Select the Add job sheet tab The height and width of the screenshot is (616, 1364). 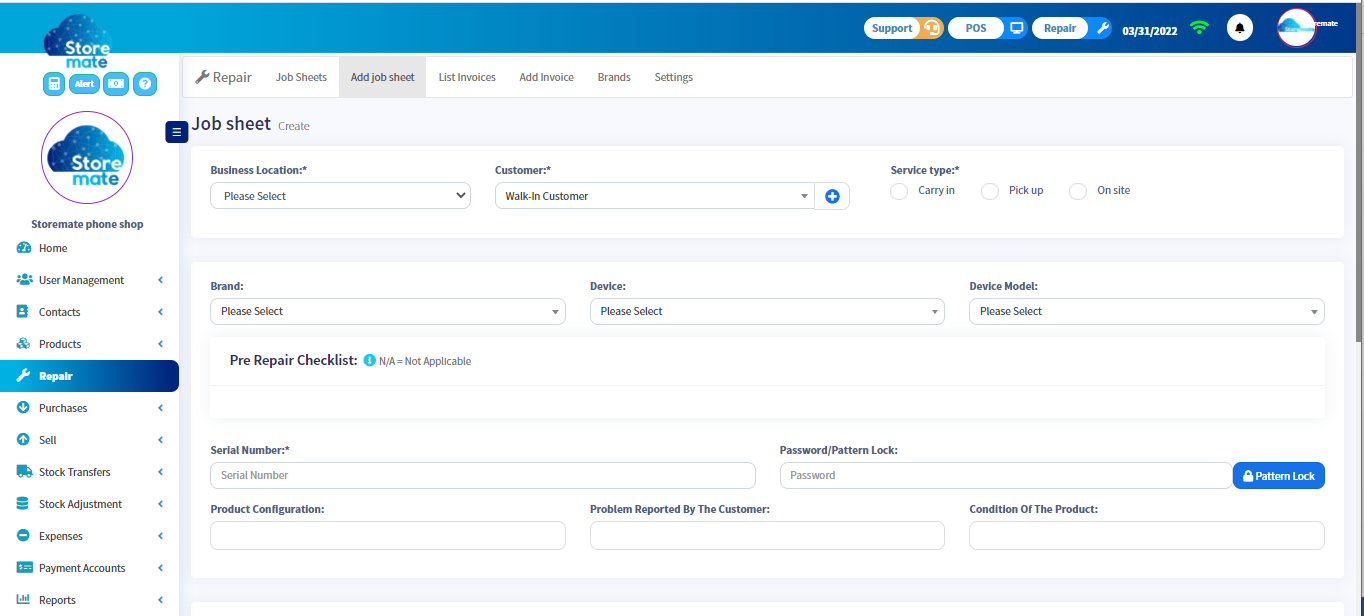382,77
